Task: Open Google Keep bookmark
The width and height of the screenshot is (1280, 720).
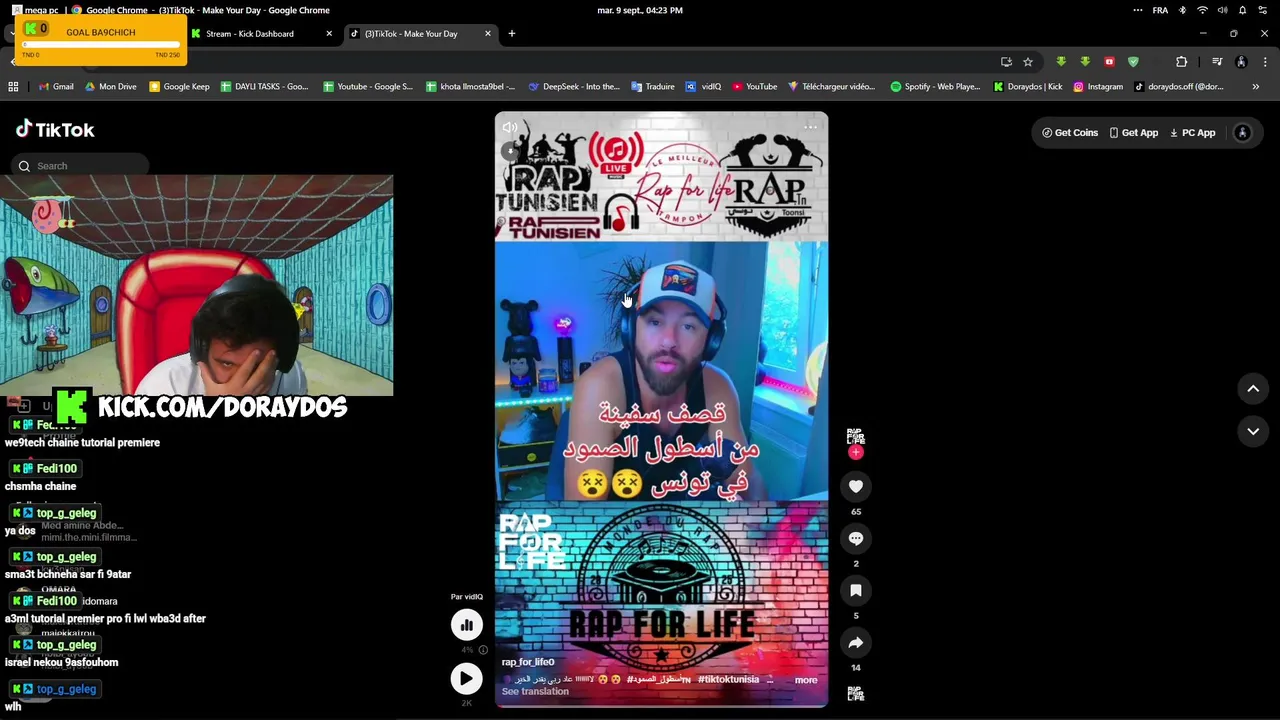Action: (x=179, y=87)
